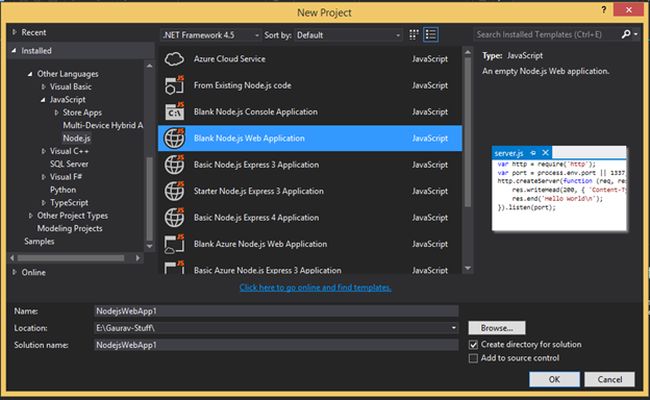The height and width of the screenshot is (400, 650).
Task: Select Samples in the tree
Action: pyautogui.click(x=39, y=241)
